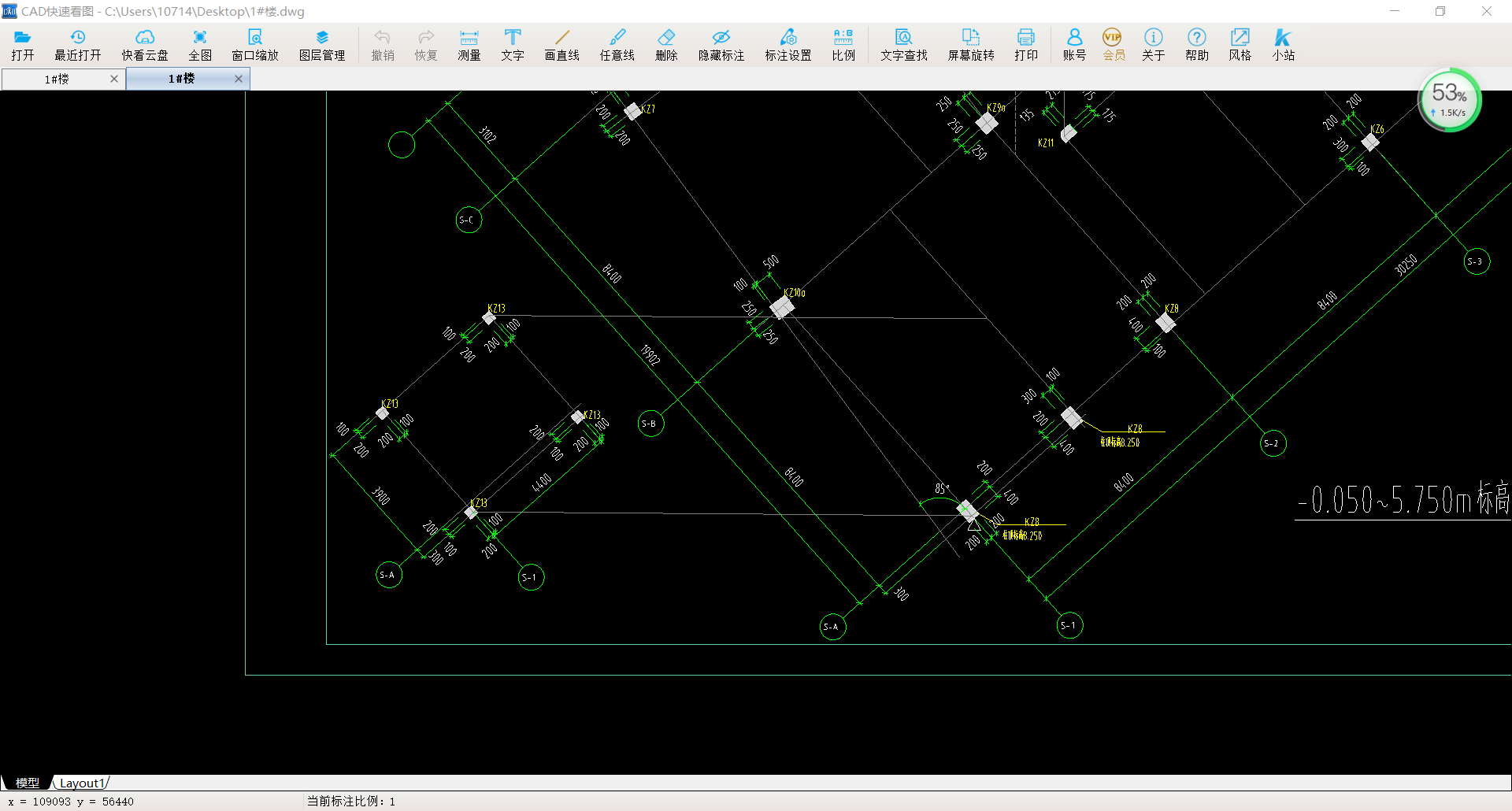The height and width of the screenshot is (811, 1512).
Task: Click the 4400 dimension text
Action: pyautogui.click(x=542, y=483)
